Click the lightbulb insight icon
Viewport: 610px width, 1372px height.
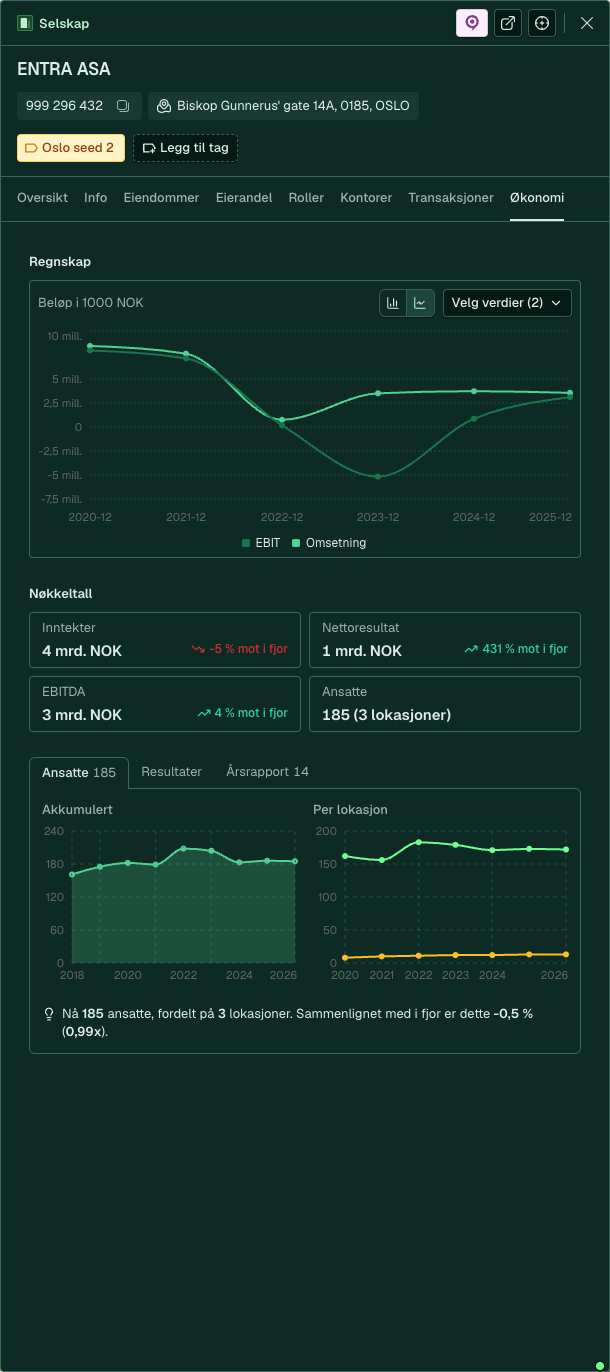49,1014
